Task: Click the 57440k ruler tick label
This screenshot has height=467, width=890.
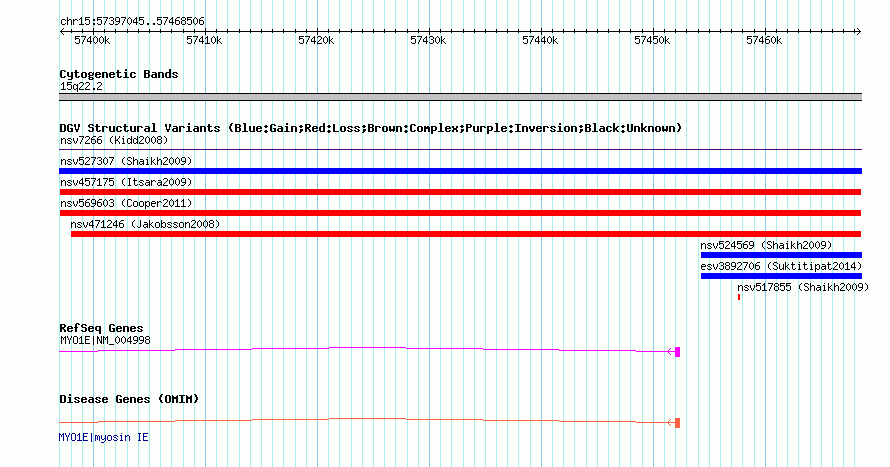Action: tap(540, 40)
